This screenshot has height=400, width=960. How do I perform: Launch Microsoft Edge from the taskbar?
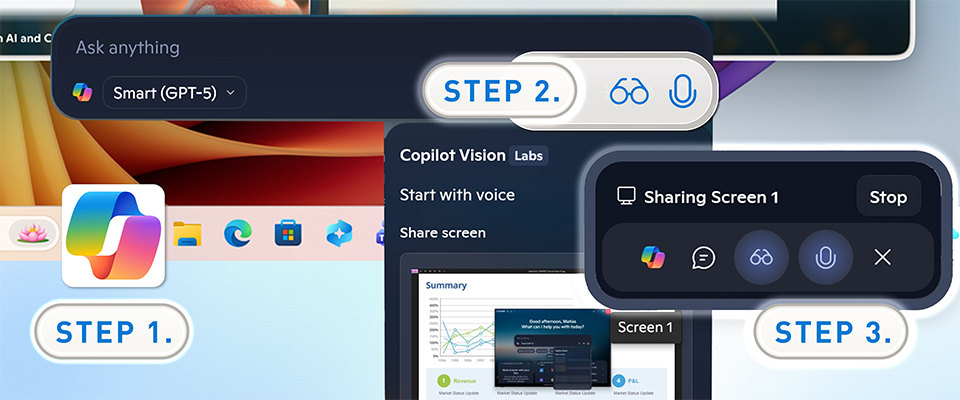[238, 233]
